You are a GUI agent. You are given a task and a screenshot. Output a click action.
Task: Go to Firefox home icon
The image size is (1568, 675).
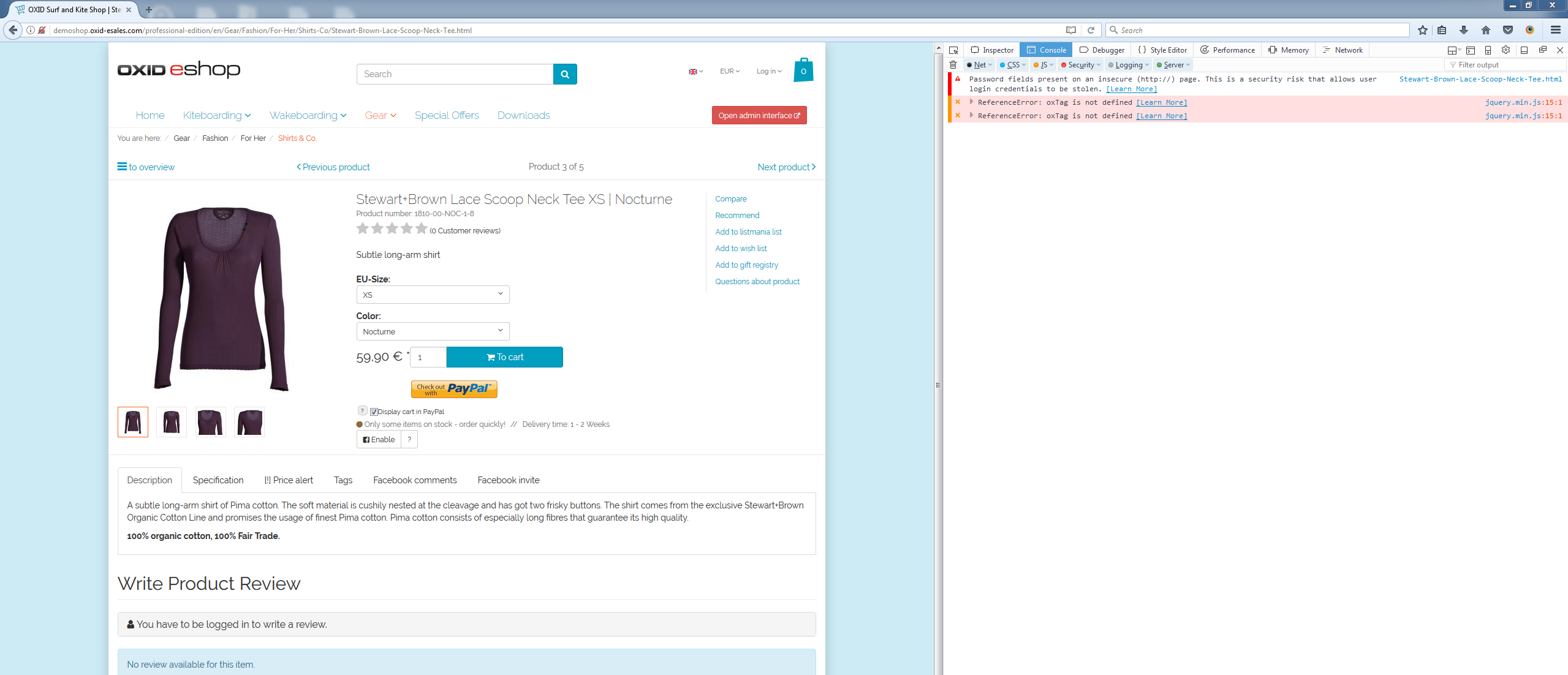(1486, 30)
